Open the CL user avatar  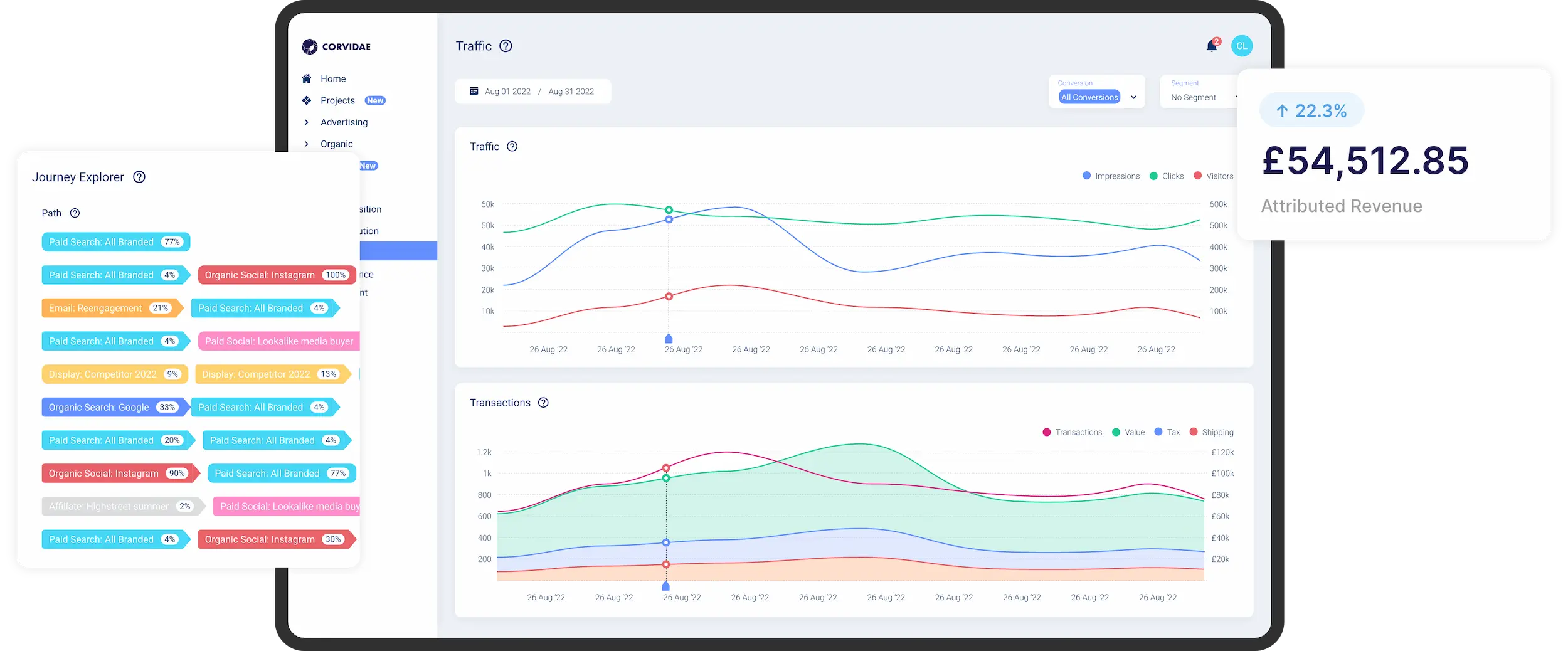coord(1242,46)
